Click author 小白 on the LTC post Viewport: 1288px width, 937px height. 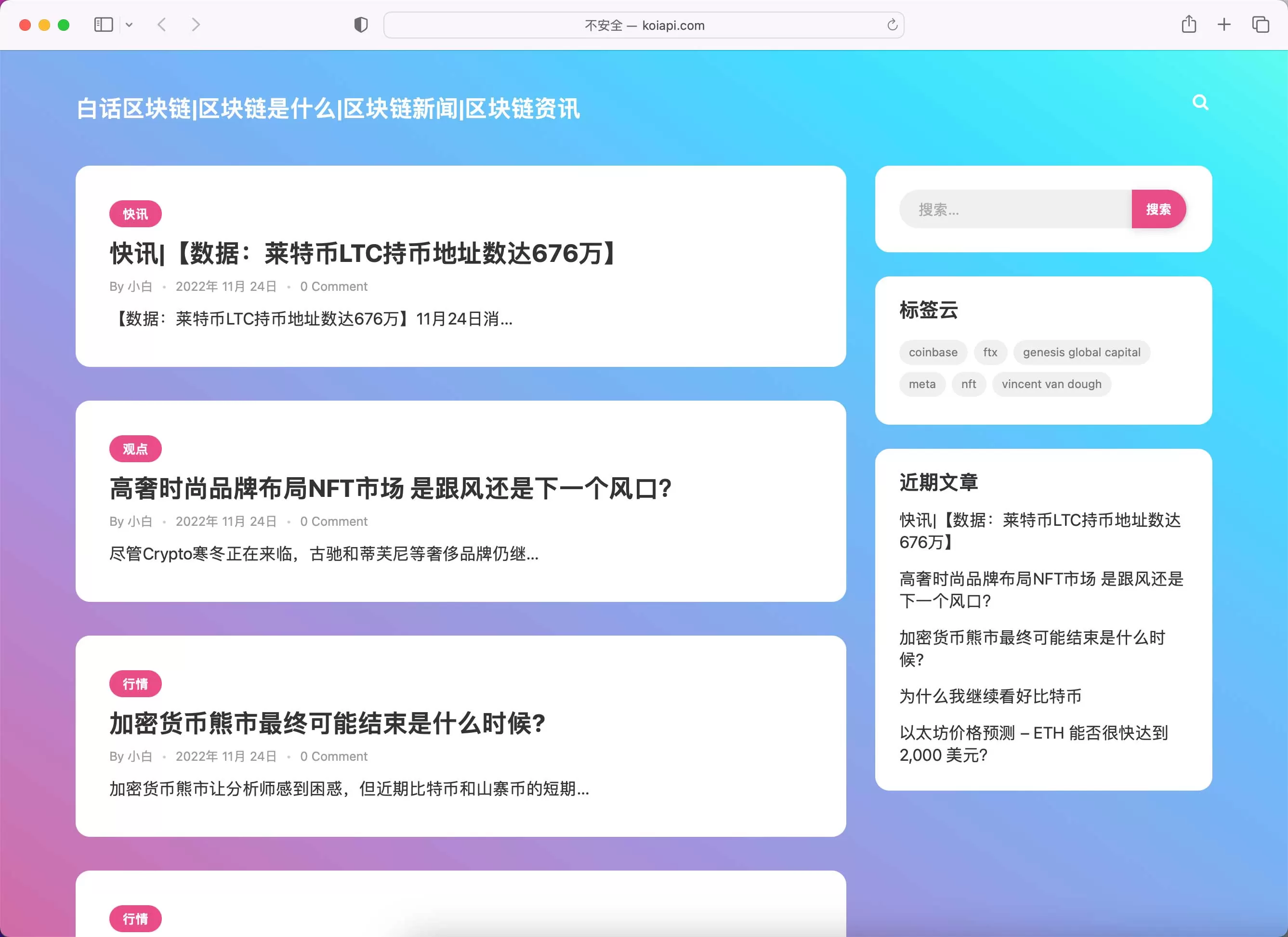click(140, 286)
